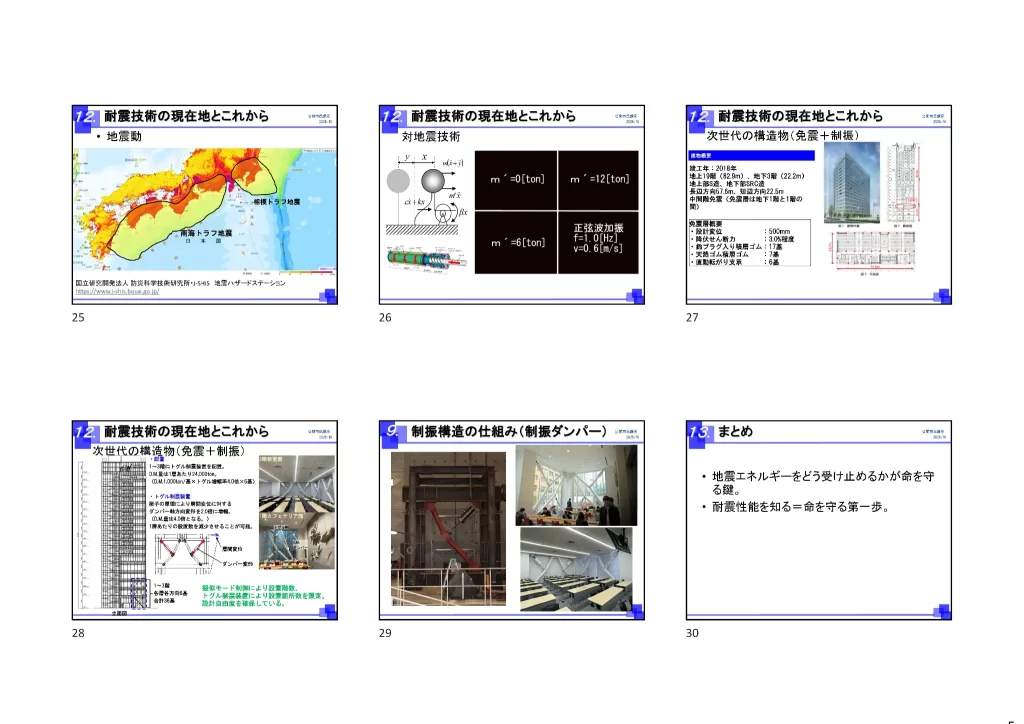1024x724 pixels.
Task: Select the m´=12[ton] video panel
Action: coord(598,180)
